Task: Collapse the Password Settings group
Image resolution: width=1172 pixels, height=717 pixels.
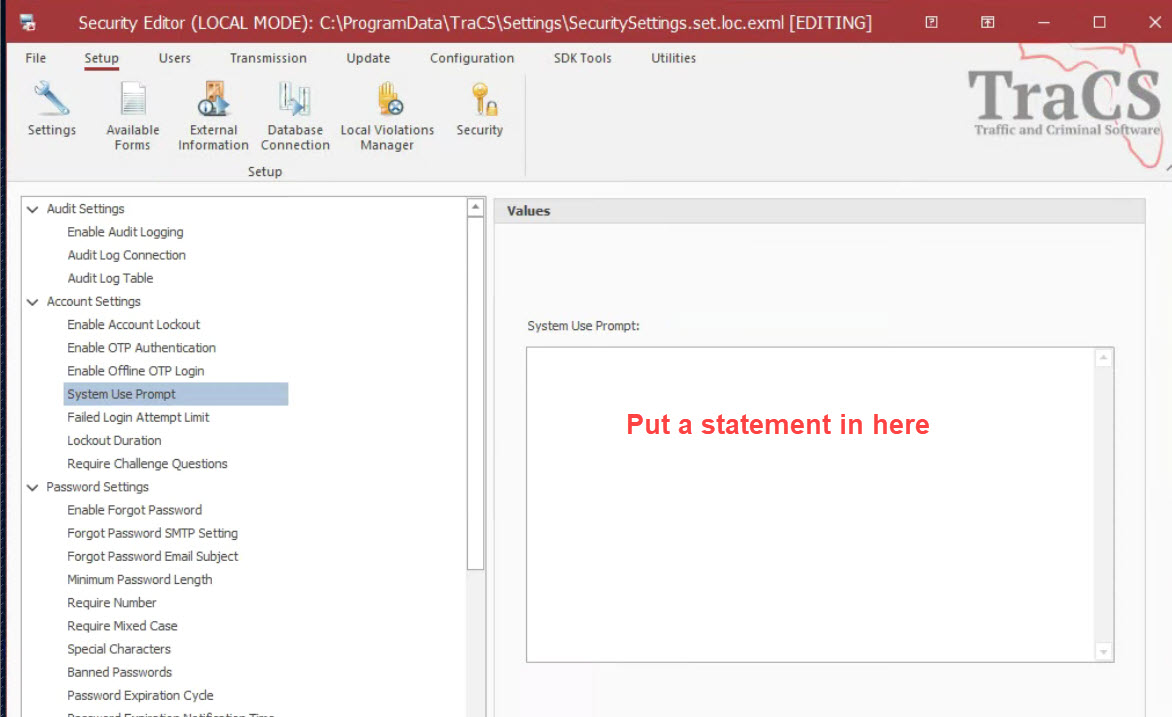Action: pyautogui.click(x=33, y=487)
